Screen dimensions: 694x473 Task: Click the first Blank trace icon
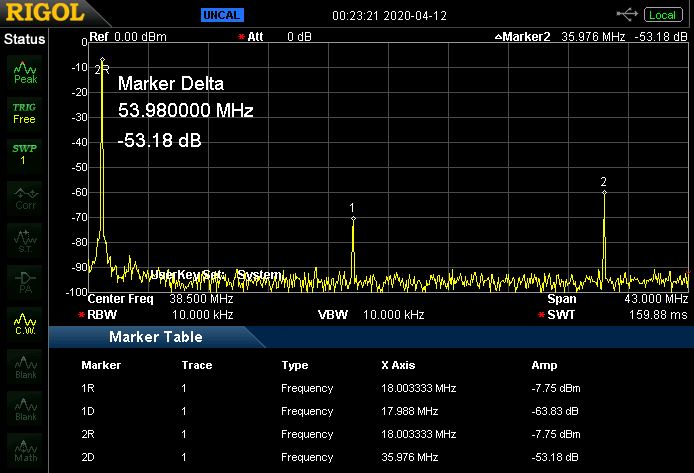point(25,366)
